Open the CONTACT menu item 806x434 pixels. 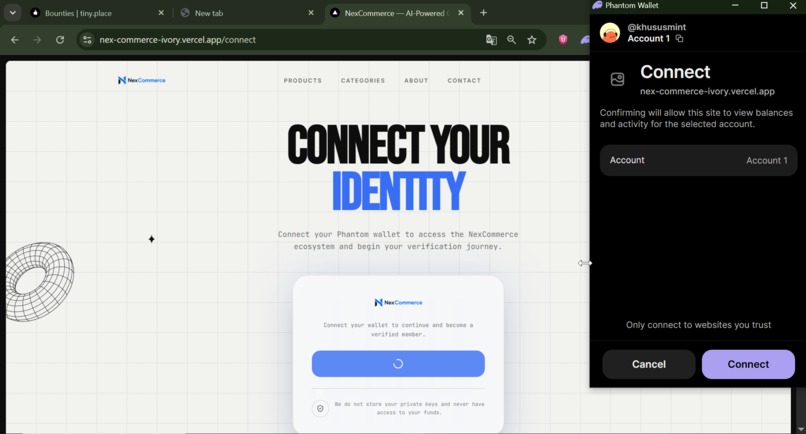(x=464, y=81)
